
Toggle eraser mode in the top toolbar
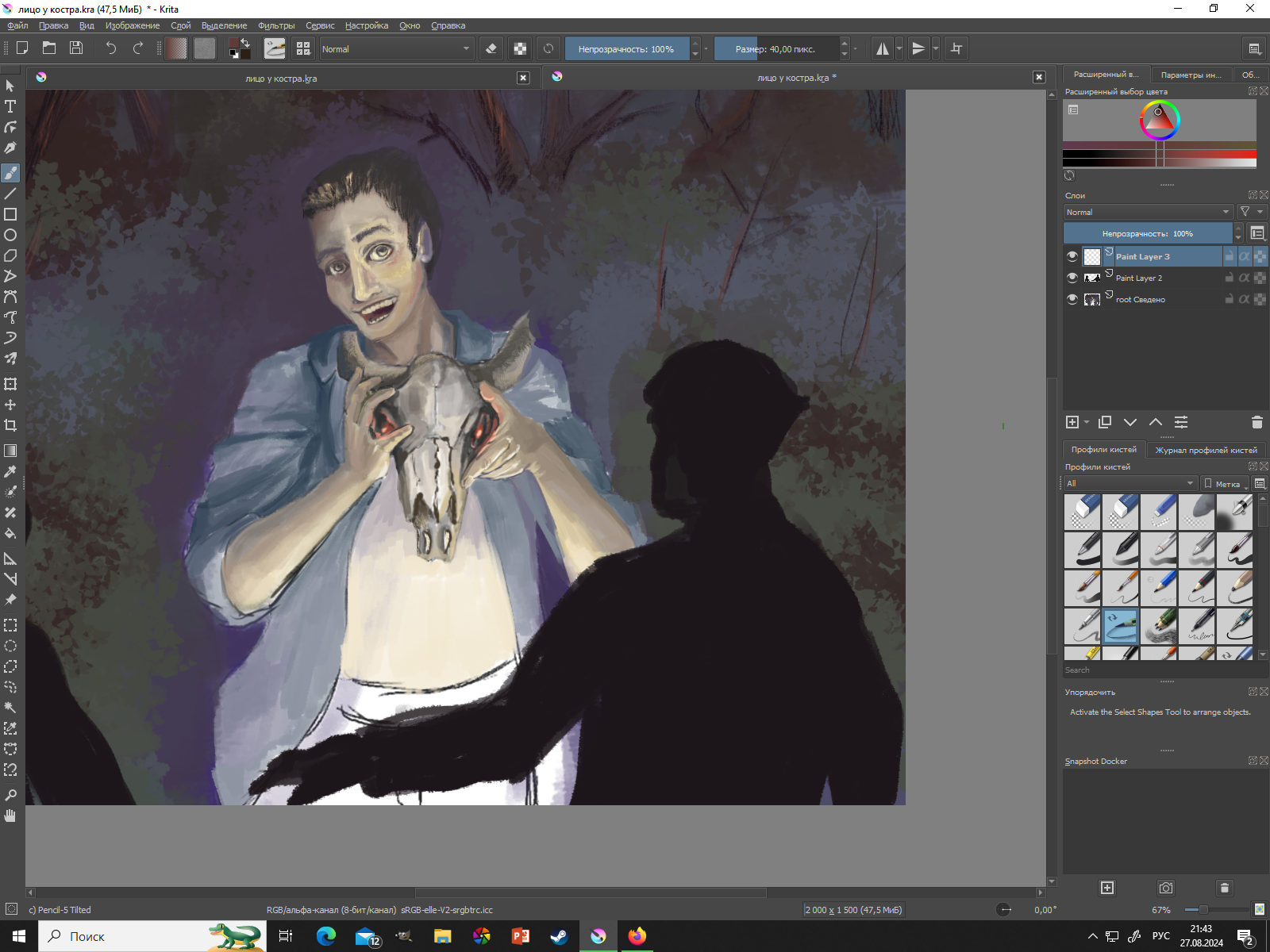pyautogui.click(x=491, y=48)
